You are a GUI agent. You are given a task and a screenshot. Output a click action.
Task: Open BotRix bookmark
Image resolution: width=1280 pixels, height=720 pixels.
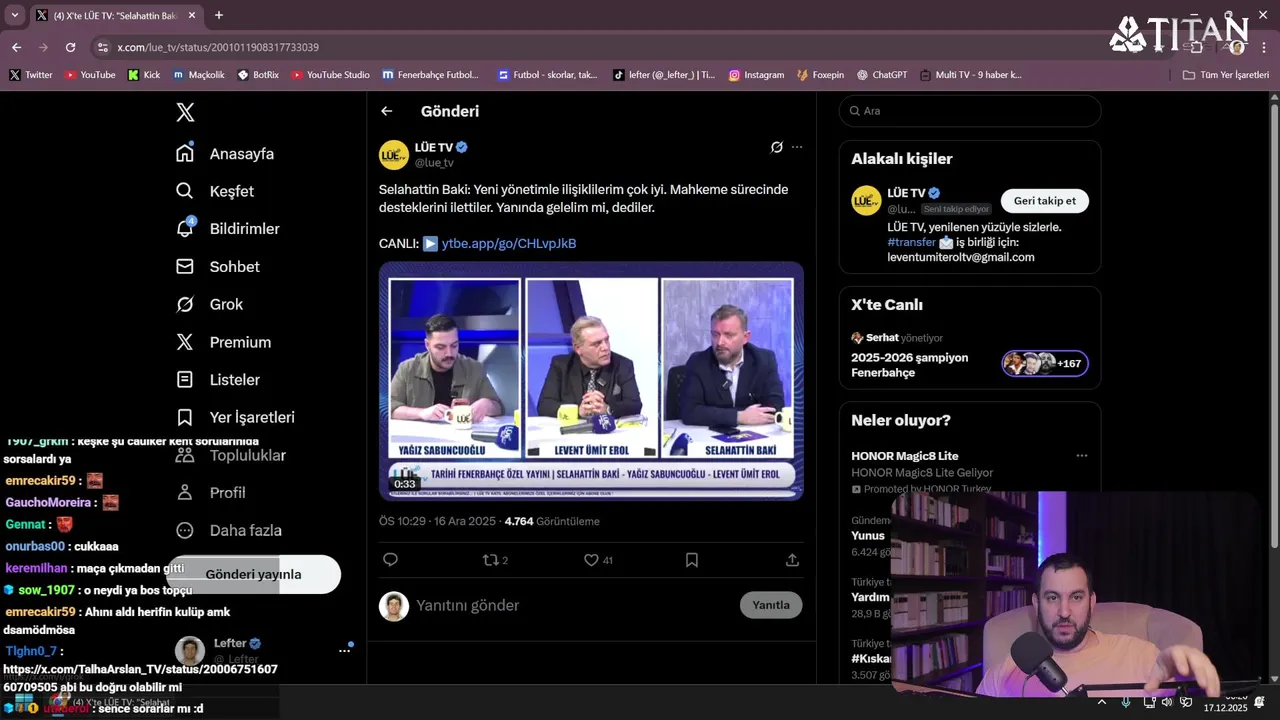point(258,75)
